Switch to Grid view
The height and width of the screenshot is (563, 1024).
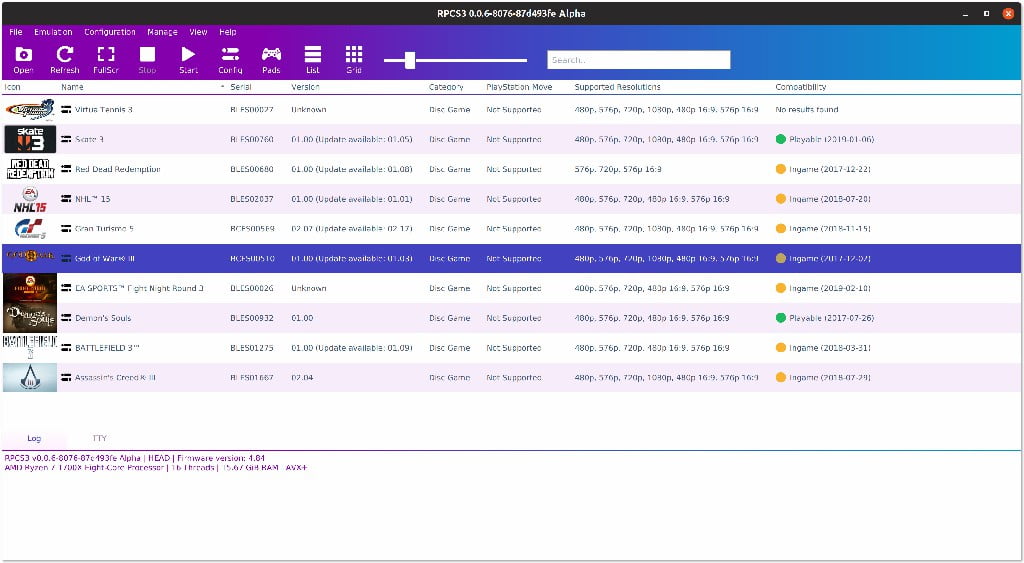tap(354, 58)
